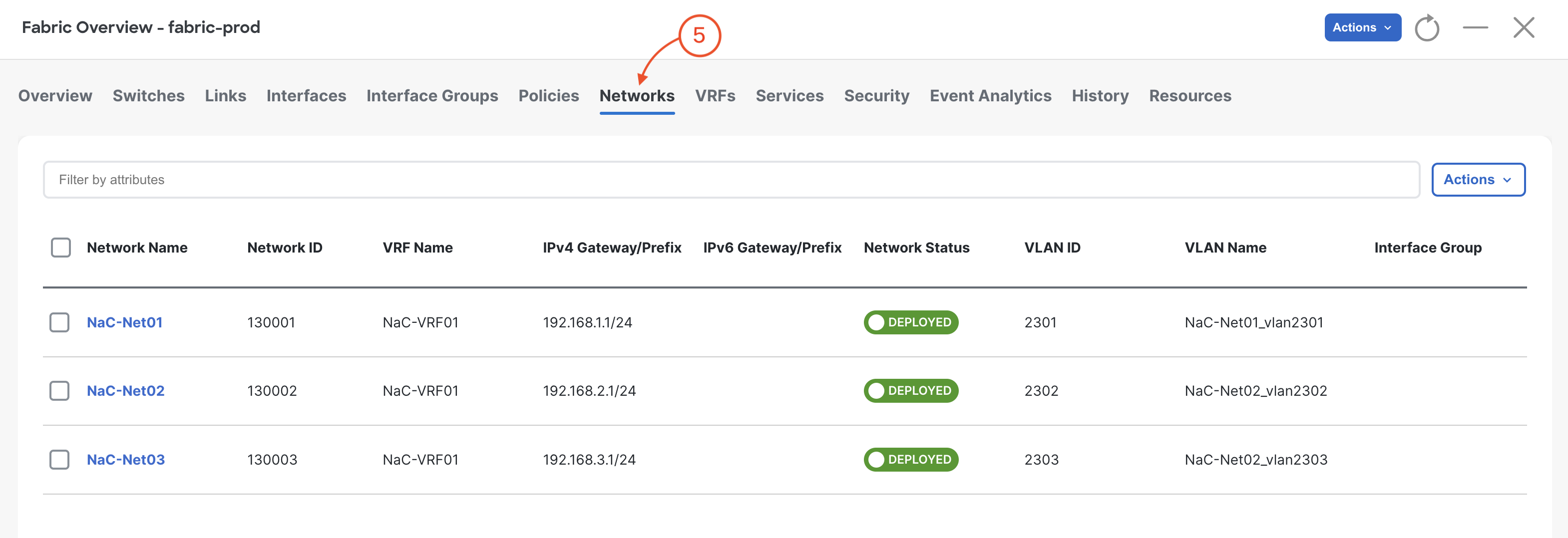Click the Fabric Overview - fabric-prod title

pos(141,27)
